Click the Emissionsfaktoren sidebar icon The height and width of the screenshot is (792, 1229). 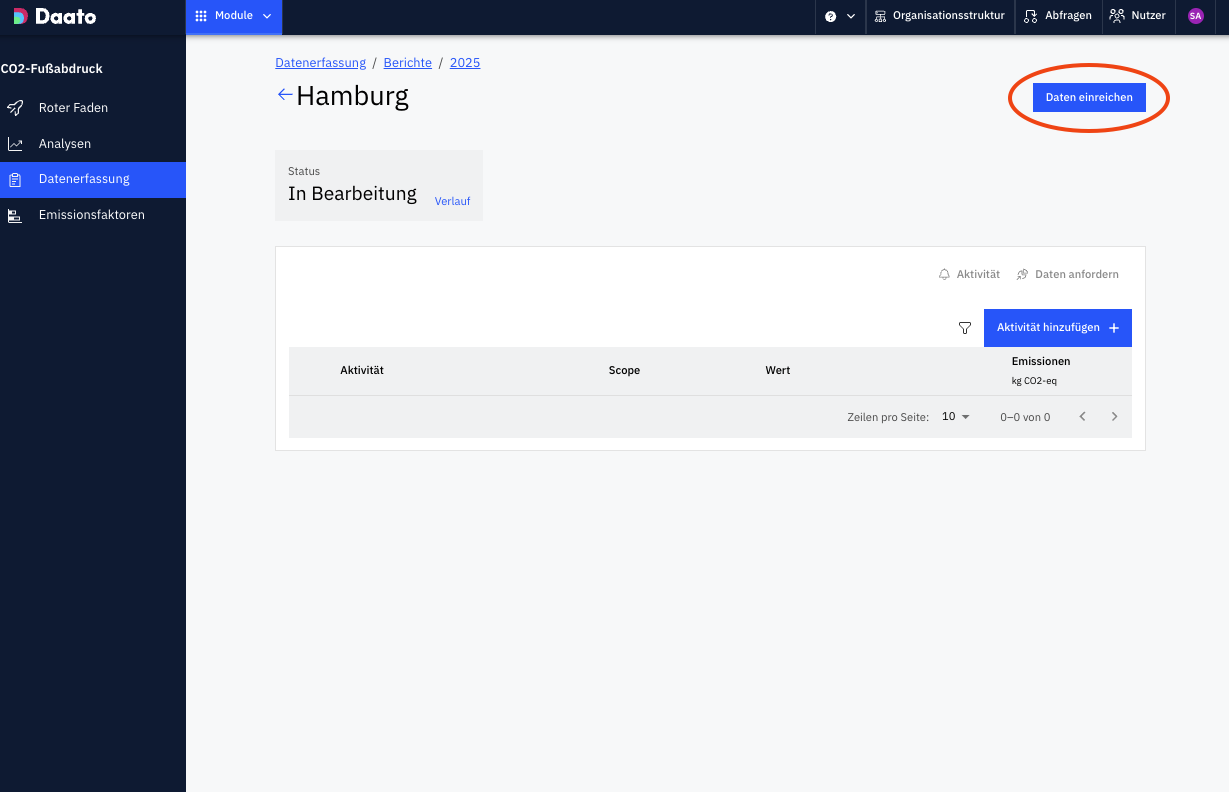pyautogui.click(x=15, y=215)
